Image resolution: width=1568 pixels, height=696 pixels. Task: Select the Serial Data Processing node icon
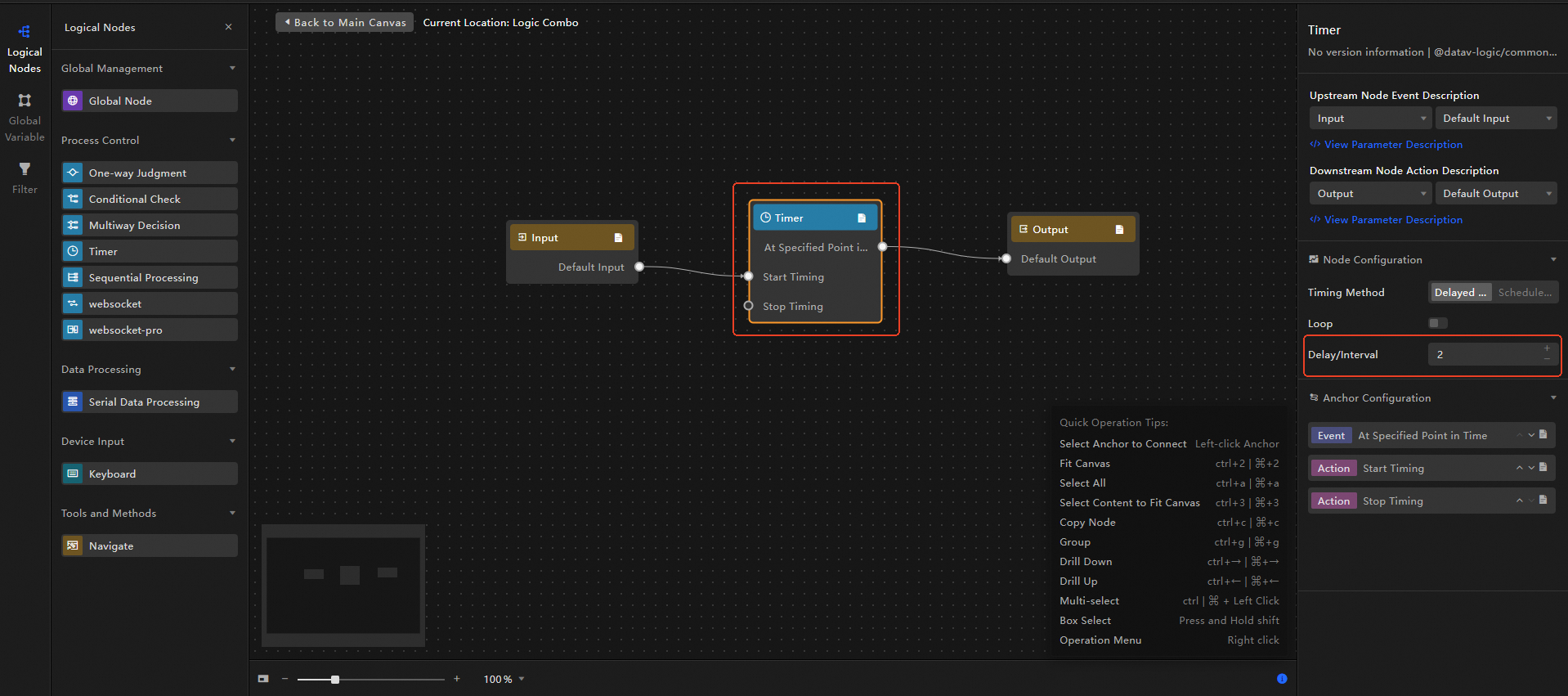tap(73, 402)
